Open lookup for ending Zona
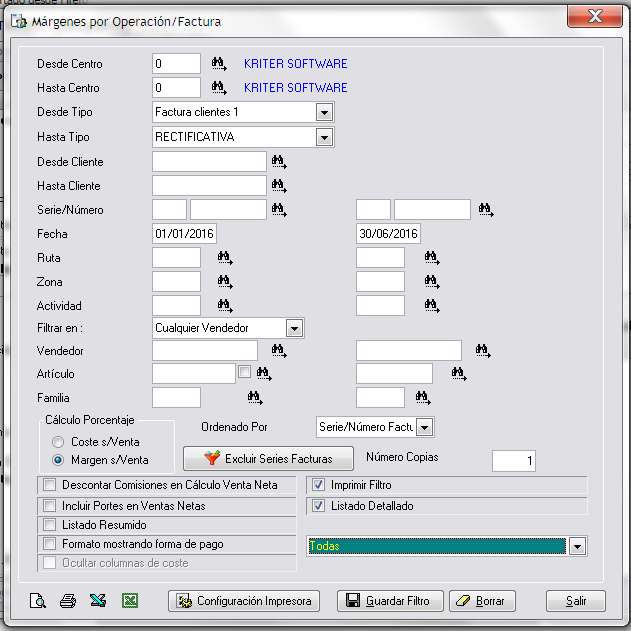Viewport: 631px width, 631px height. [432, 281]
